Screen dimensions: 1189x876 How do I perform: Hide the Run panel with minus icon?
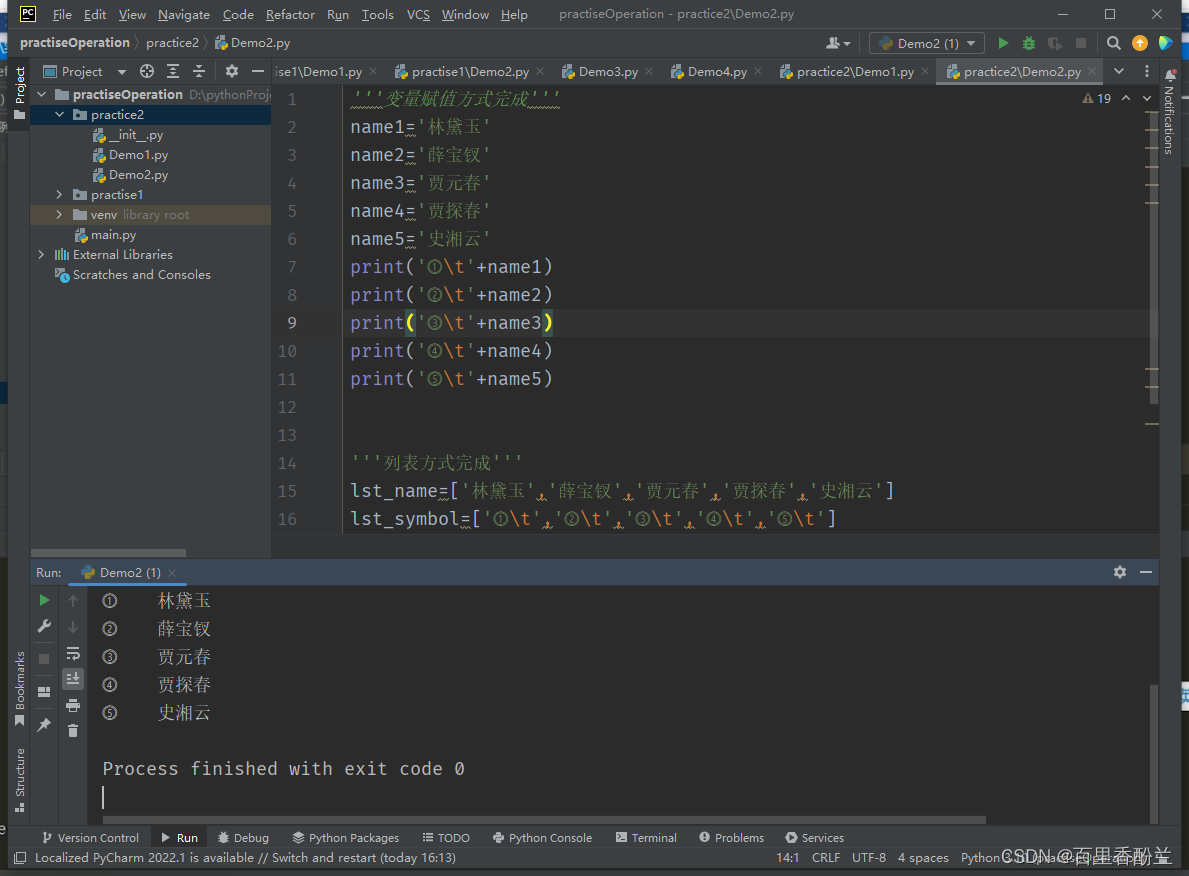(x=1146, y=572)
